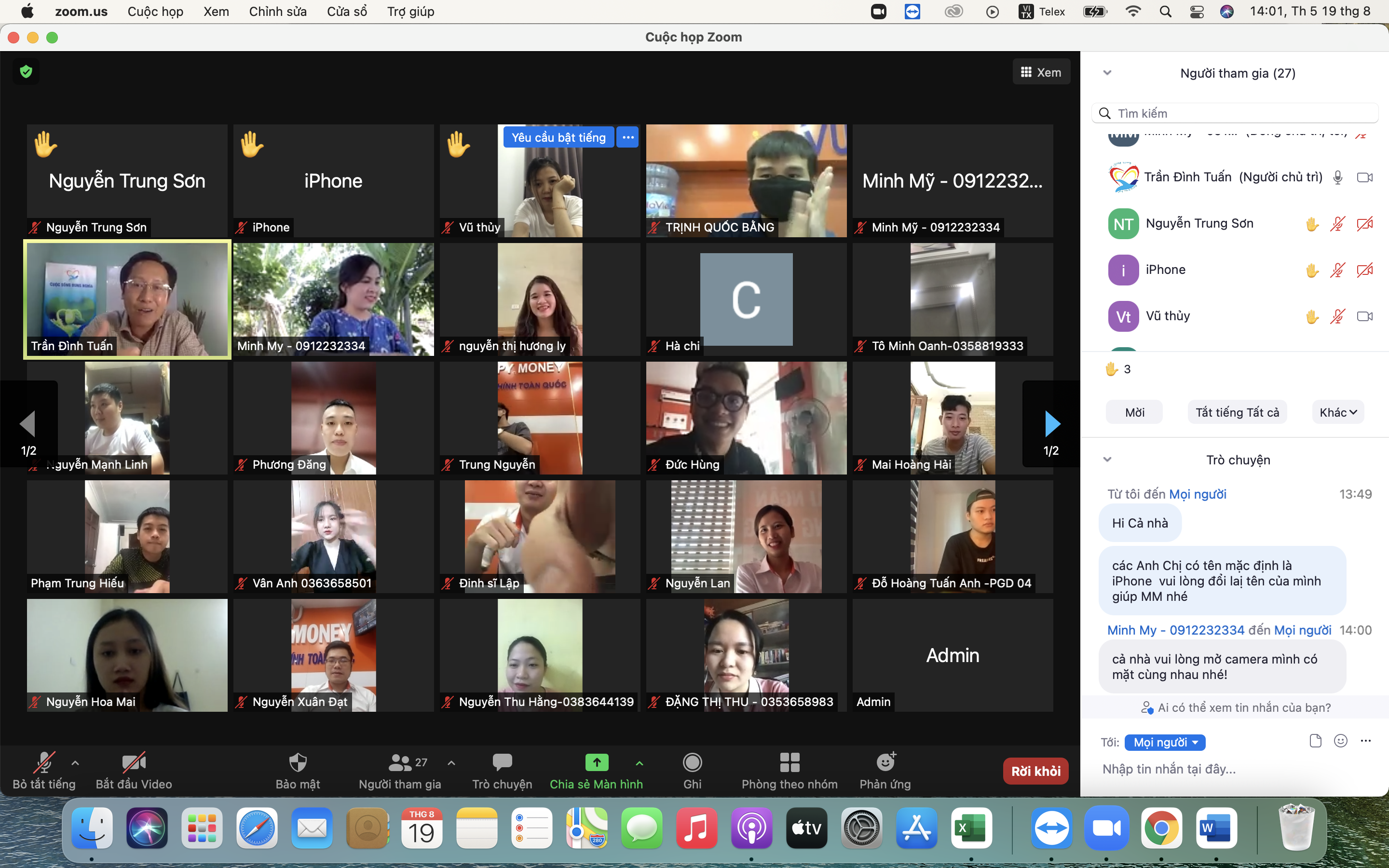Open Security (Bảo mật) shield icon
Image resolution: width=1389 pixels, height=868 pixels.
(297, 762)
